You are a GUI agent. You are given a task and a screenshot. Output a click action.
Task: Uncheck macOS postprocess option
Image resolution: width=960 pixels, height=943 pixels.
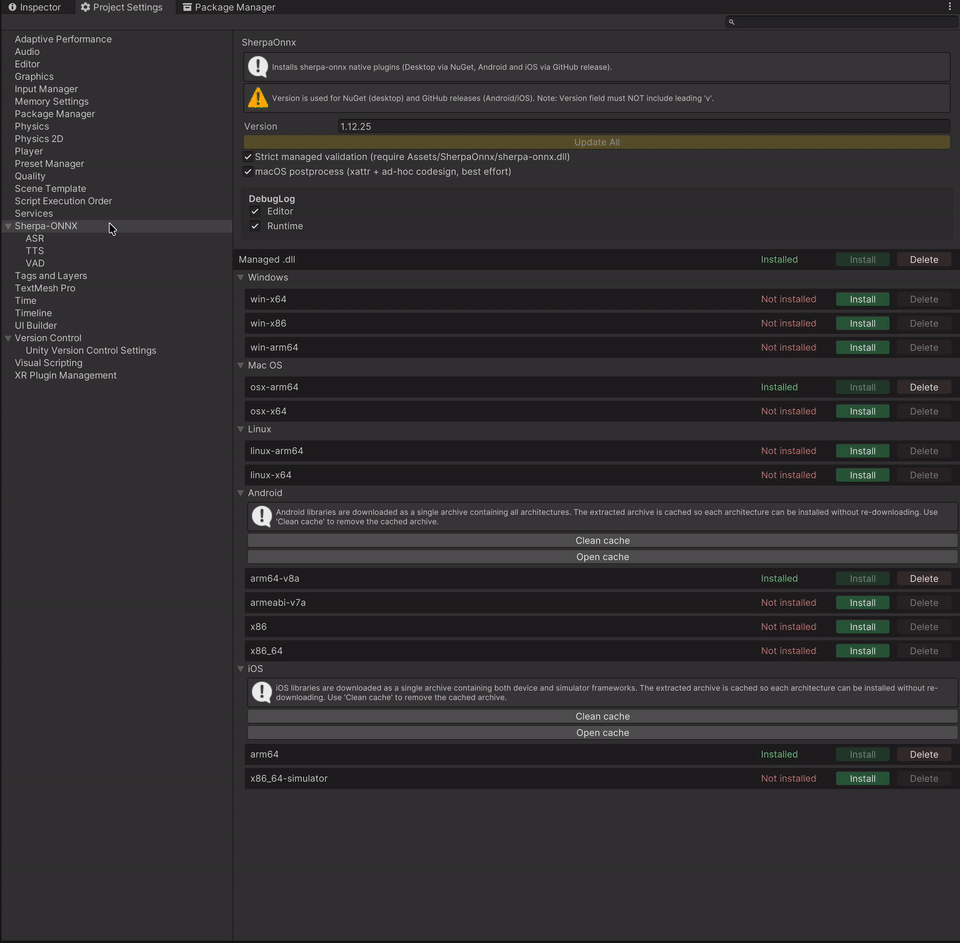tap(247, 171)
